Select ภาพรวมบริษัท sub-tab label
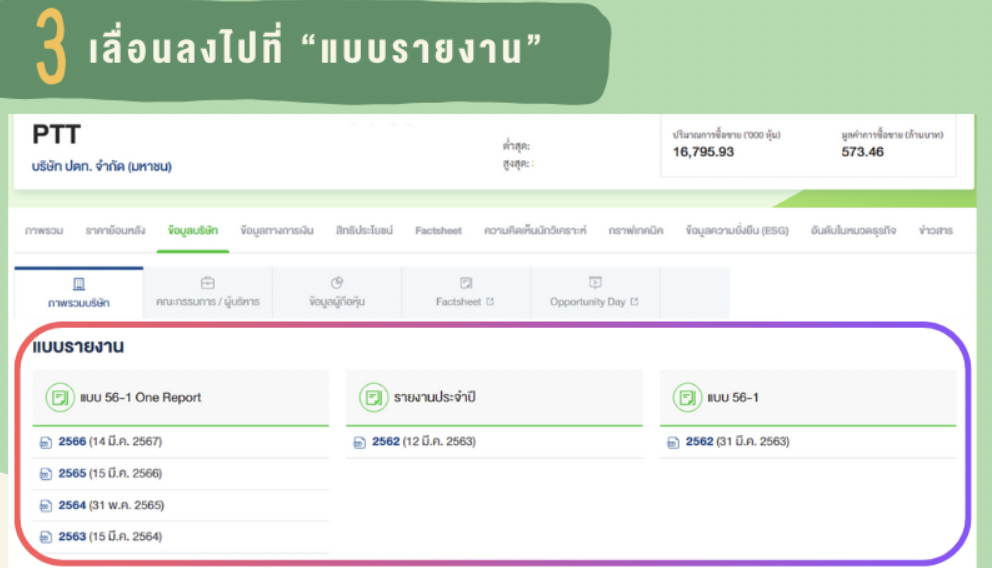This screenshot has width=992, height=568. coord(78,303)
